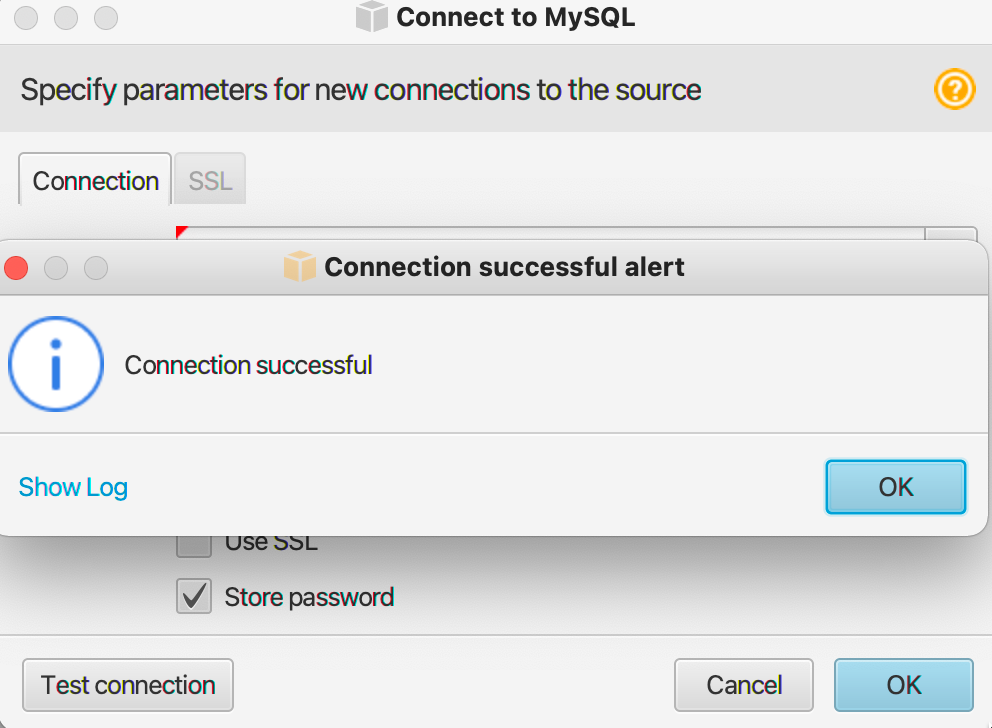Click OK at the bottom of Connect to MySQL dialog
This screenshot has width=992, height=728.
(x=903, y=685)
